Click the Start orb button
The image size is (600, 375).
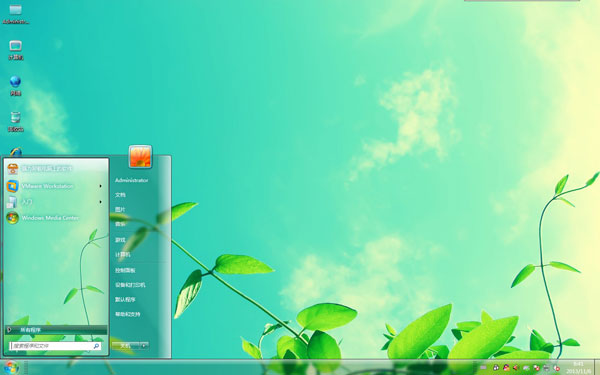click(11, 367)
